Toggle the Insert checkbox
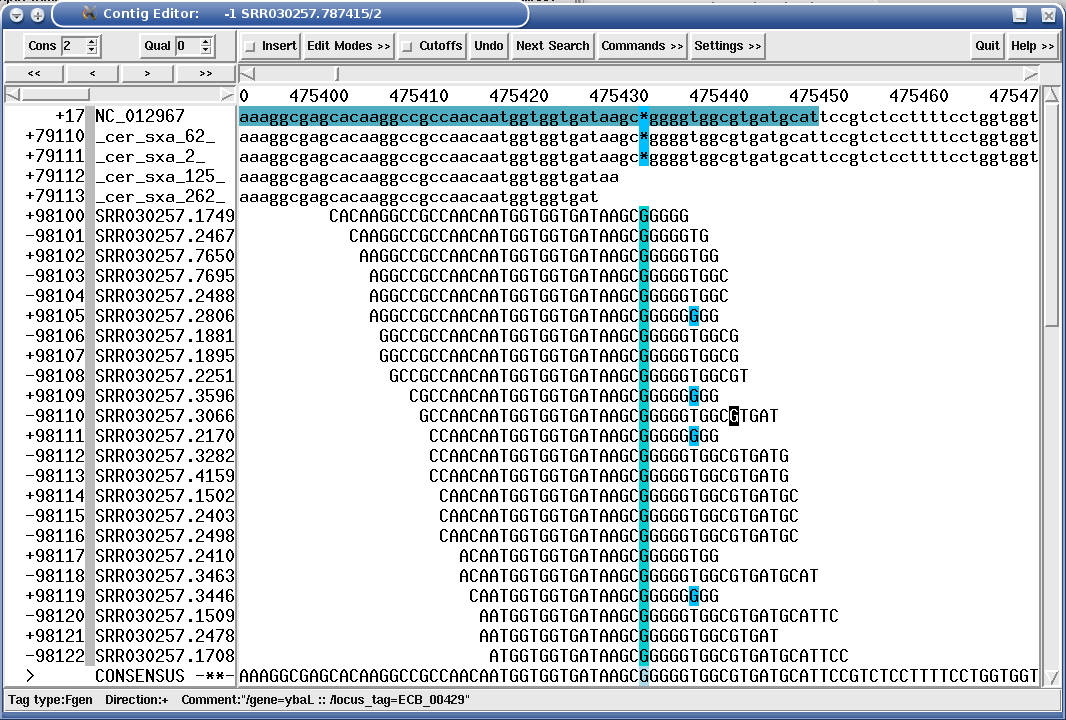1066x720 pixels. pos(250,46)
